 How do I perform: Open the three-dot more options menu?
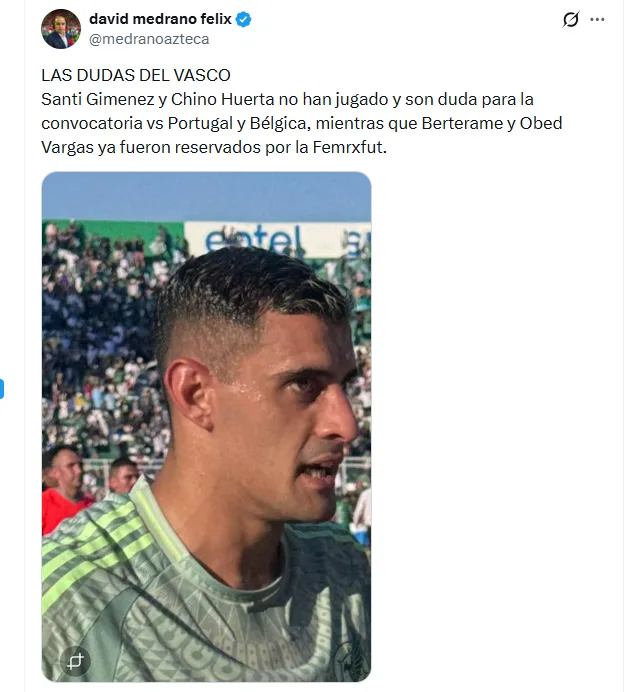click(597, 19)
